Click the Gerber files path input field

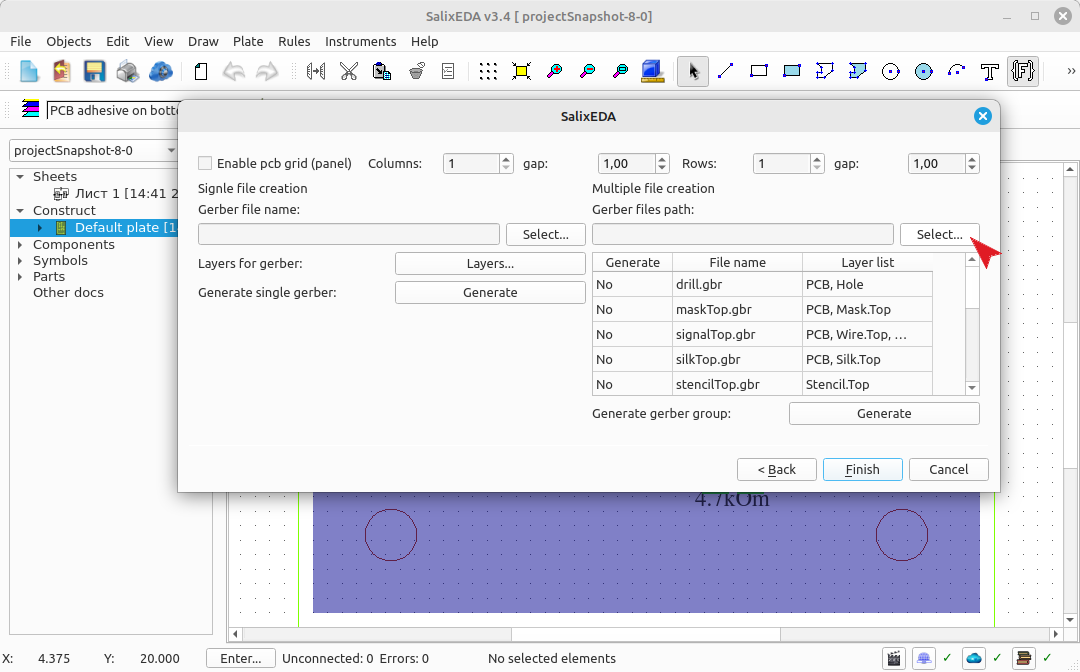tap(742, 234)
